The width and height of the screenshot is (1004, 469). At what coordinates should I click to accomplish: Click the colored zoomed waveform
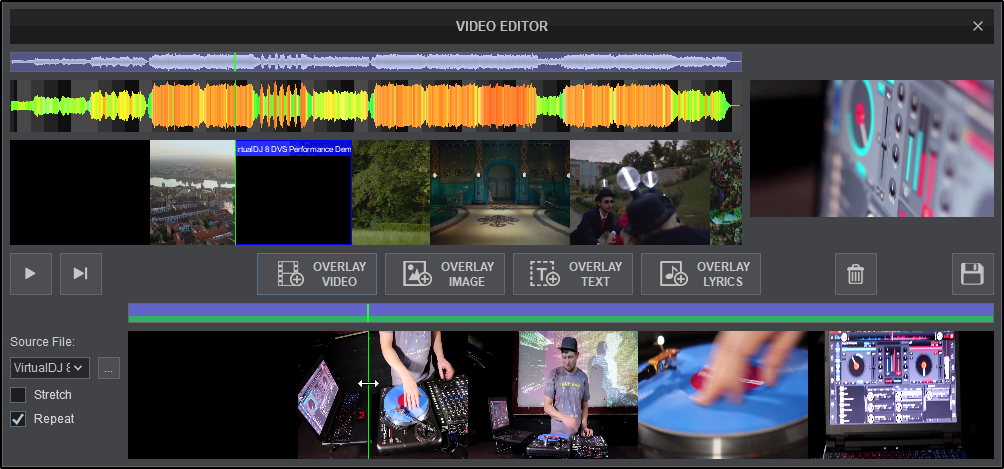(x=375, y=106)
